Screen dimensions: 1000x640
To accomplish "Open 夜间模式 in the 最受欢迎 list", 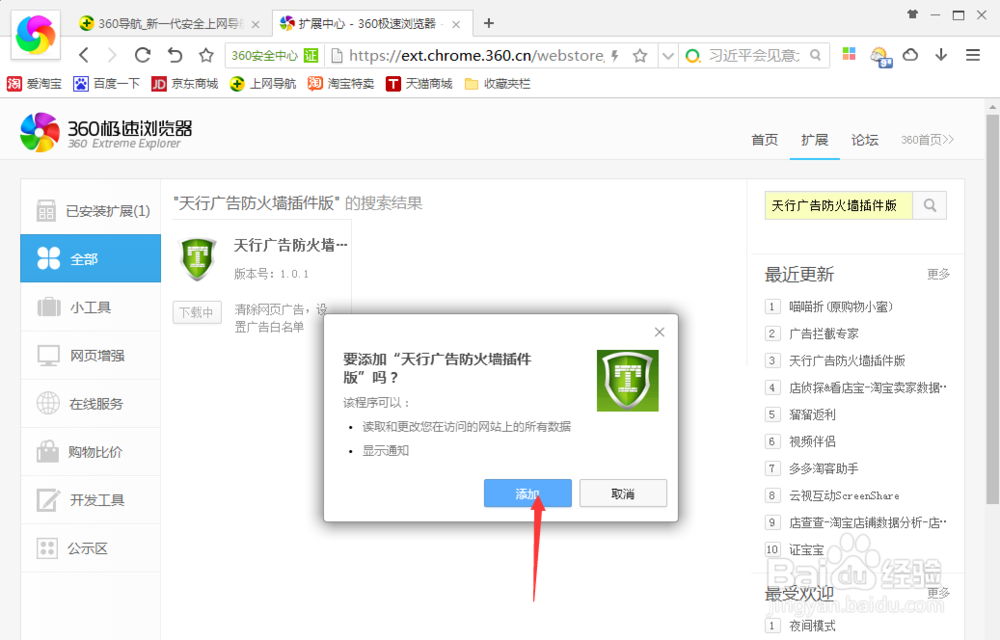I will click(812, 626).
